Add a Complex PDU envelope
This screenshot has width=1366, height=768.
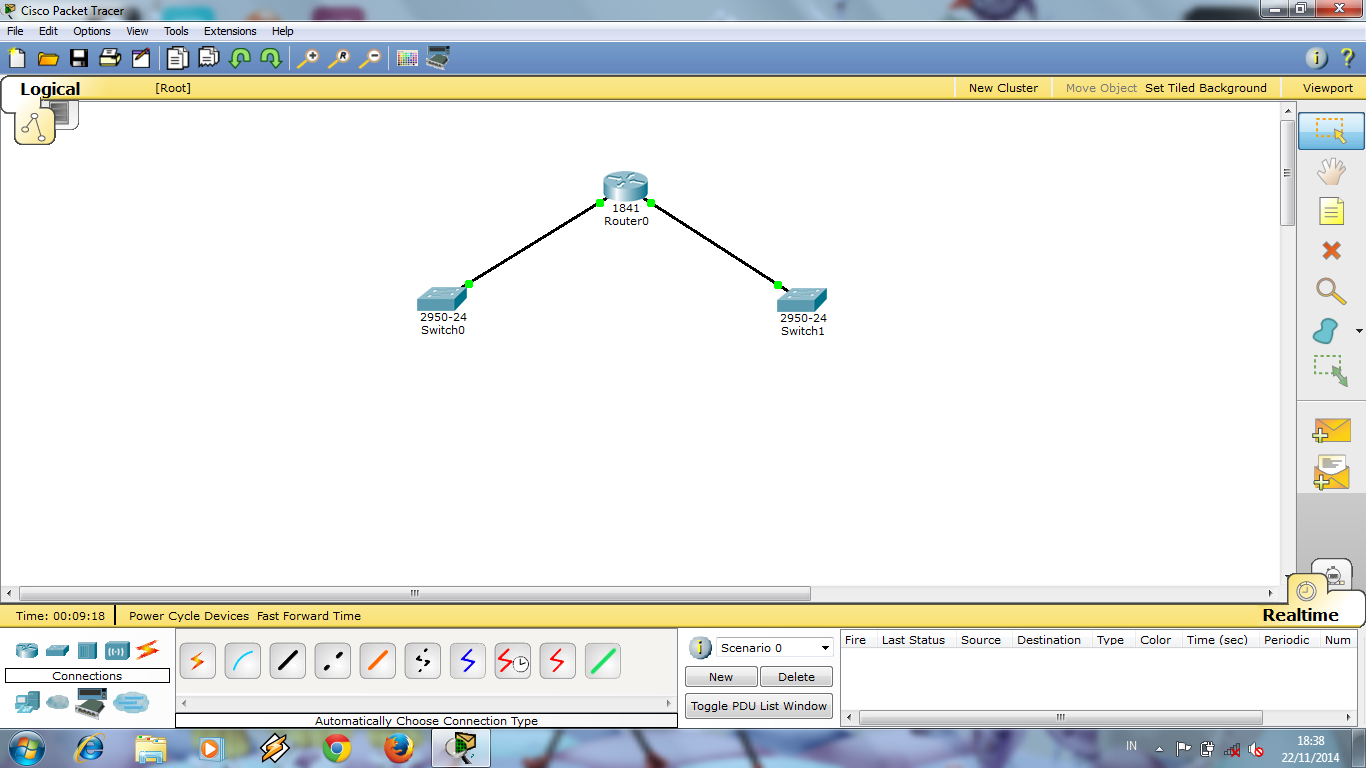[x=1331, y=472]
